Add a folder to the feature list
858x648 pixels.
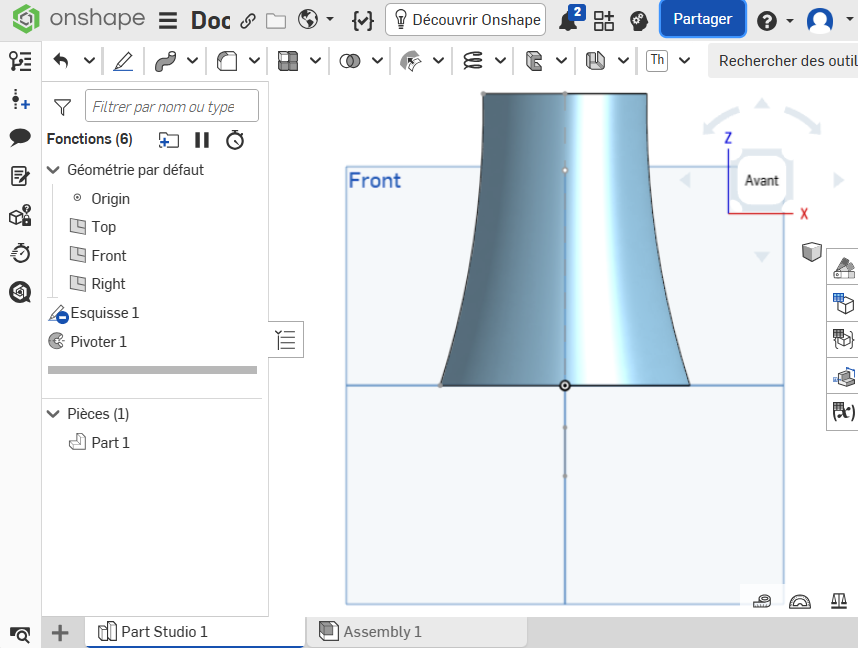pos(169,140)
